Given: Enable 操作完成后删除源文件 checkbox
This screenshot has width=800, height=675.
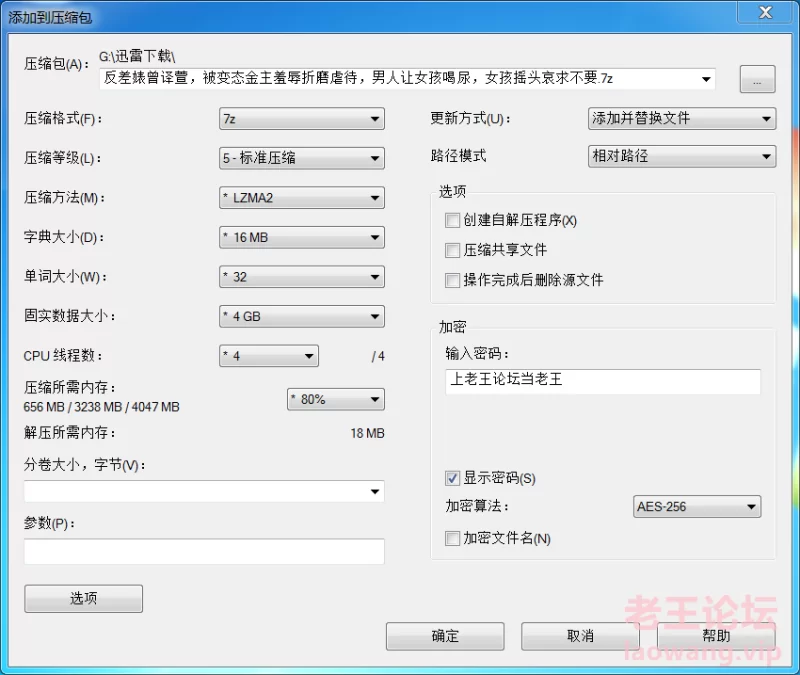Looking at the screenshot, I should [x=452, y=280].
